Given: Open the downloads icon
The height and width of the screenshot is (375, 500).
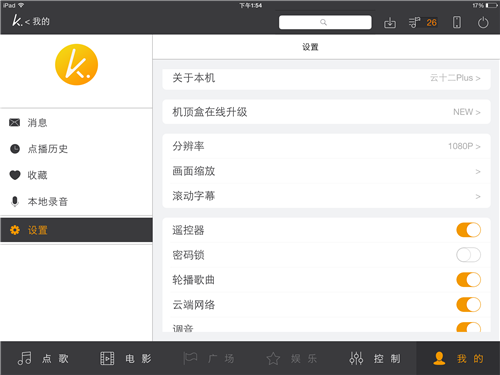Looking at the screenshot, I should [x=390, y=23].
